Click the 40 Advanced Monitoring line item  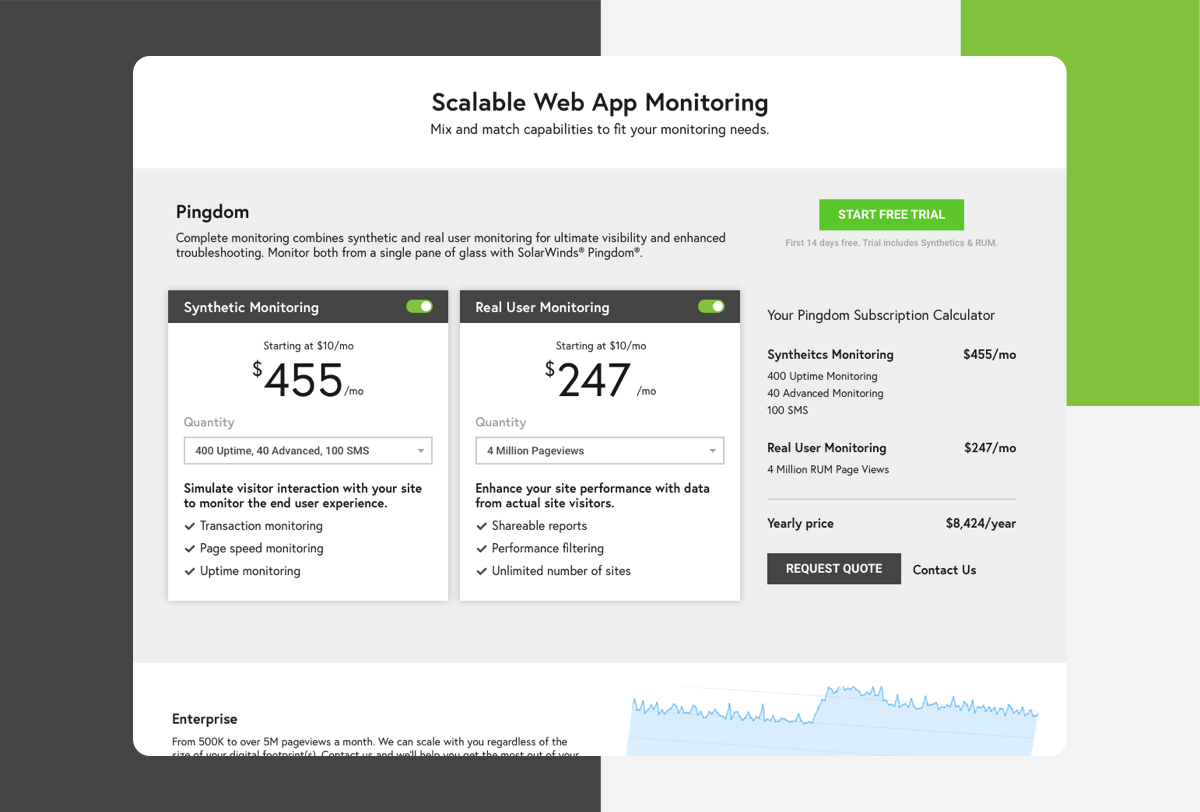click(x=825, y=393)
